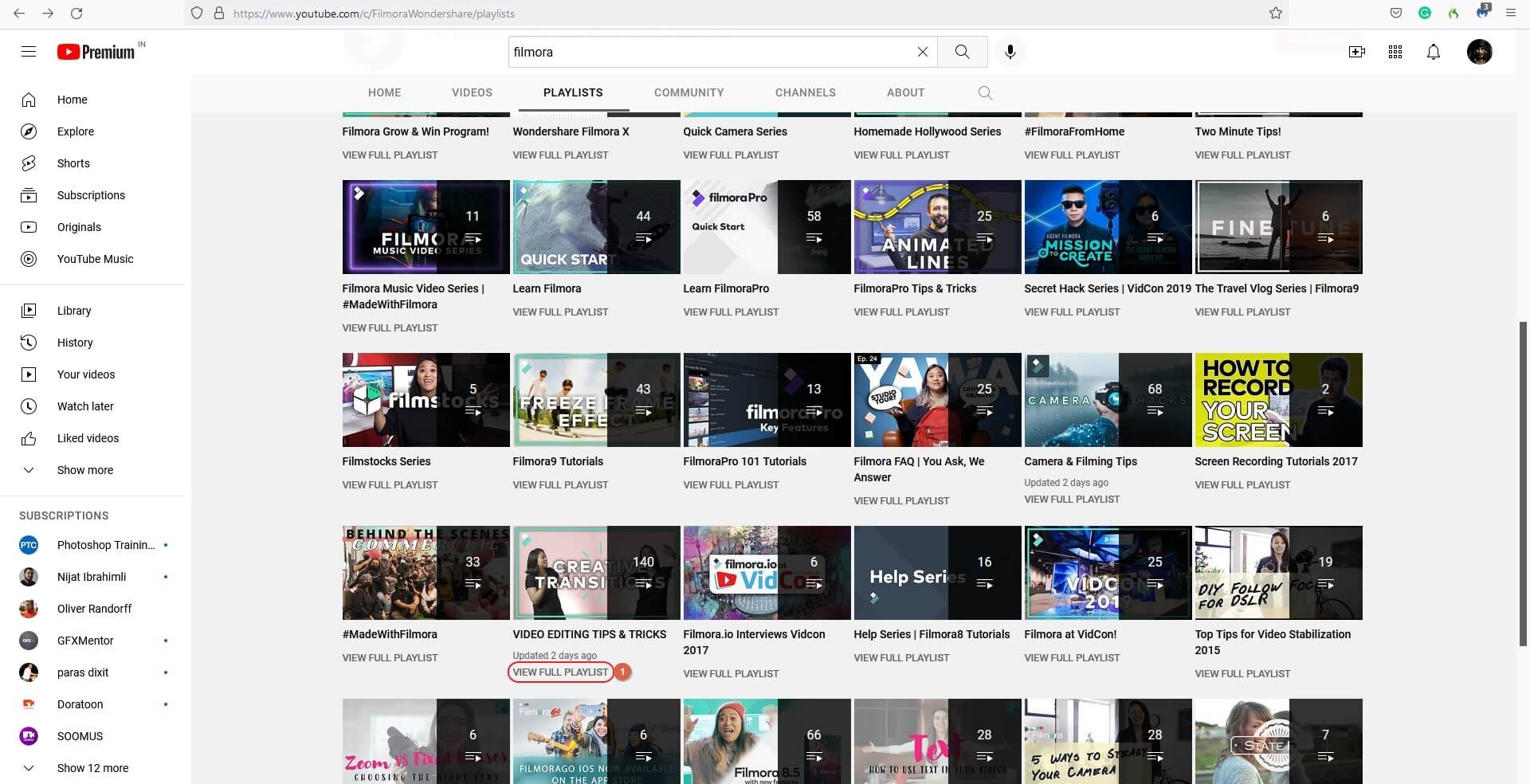Open browser application menu
This screenshot has height=784, width=1530.
pyautogui.click(x=1510, y=14)
